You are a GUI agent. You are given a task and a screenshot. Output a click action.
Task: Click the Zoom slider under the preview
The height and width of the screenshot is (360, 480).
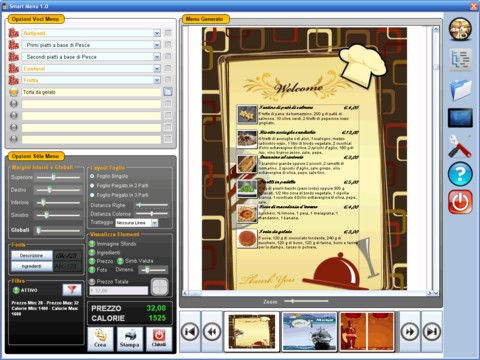click(x=306, y=301)
